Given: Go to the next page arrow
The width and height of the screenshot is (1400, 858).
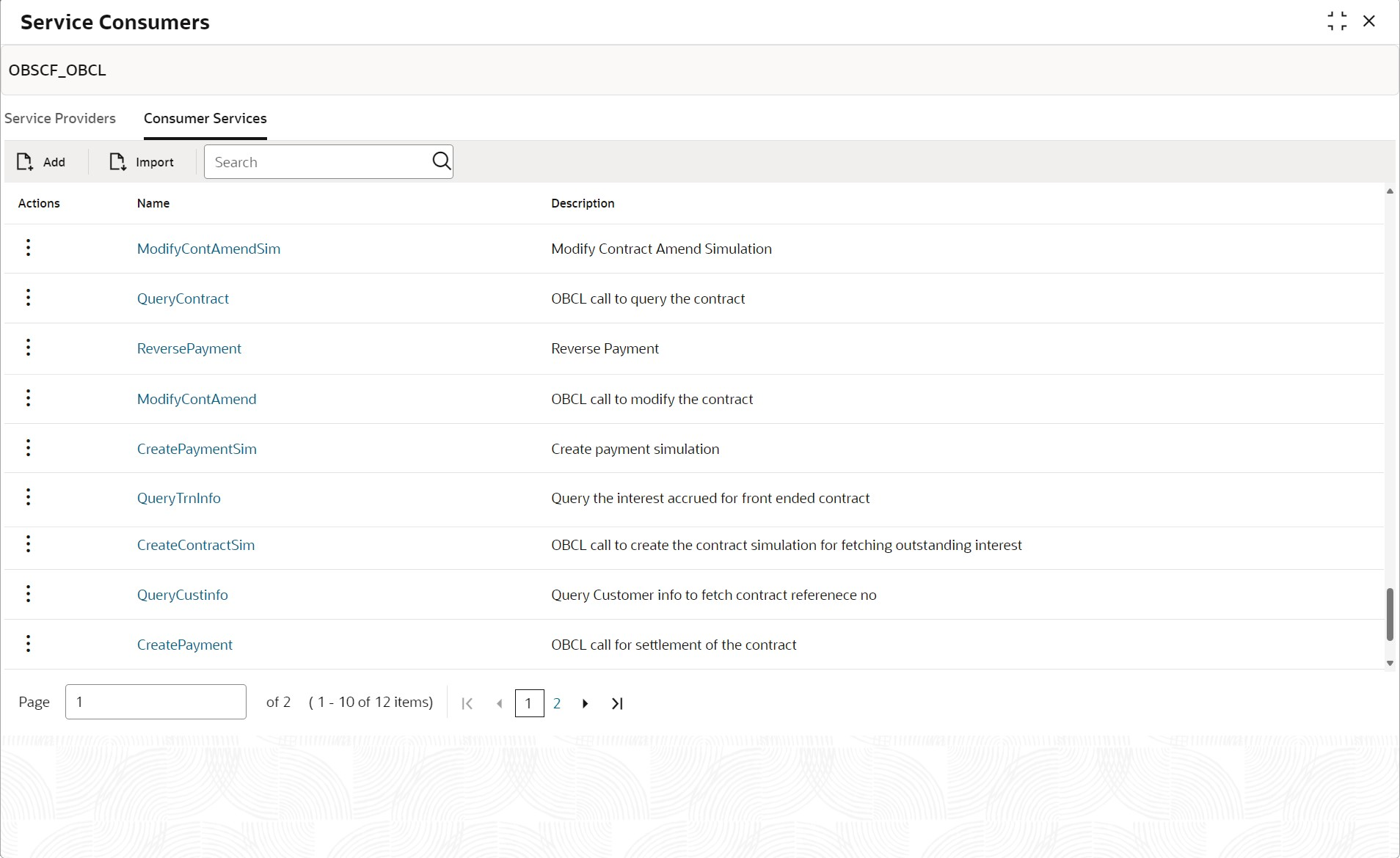Looking at the screenshot, I should click(585, 703).
